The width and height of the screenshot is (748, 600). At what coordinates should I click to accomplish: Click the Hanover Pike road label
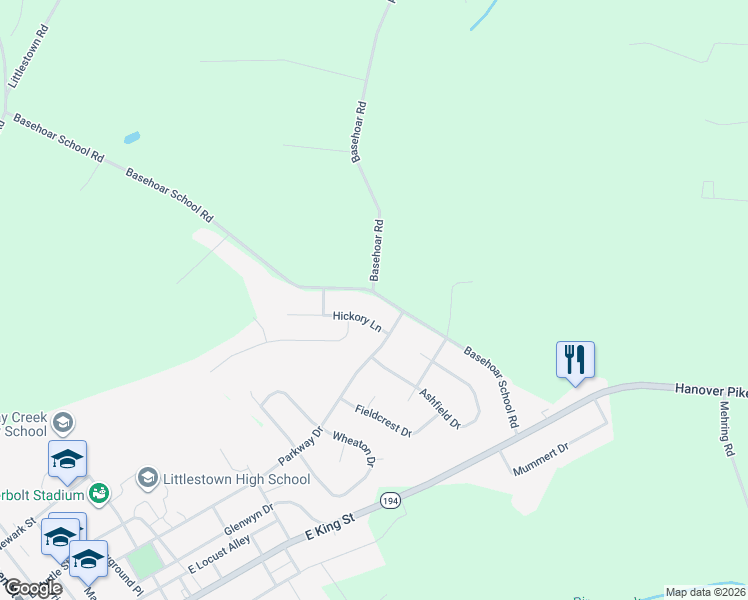[x=711, y=390]
